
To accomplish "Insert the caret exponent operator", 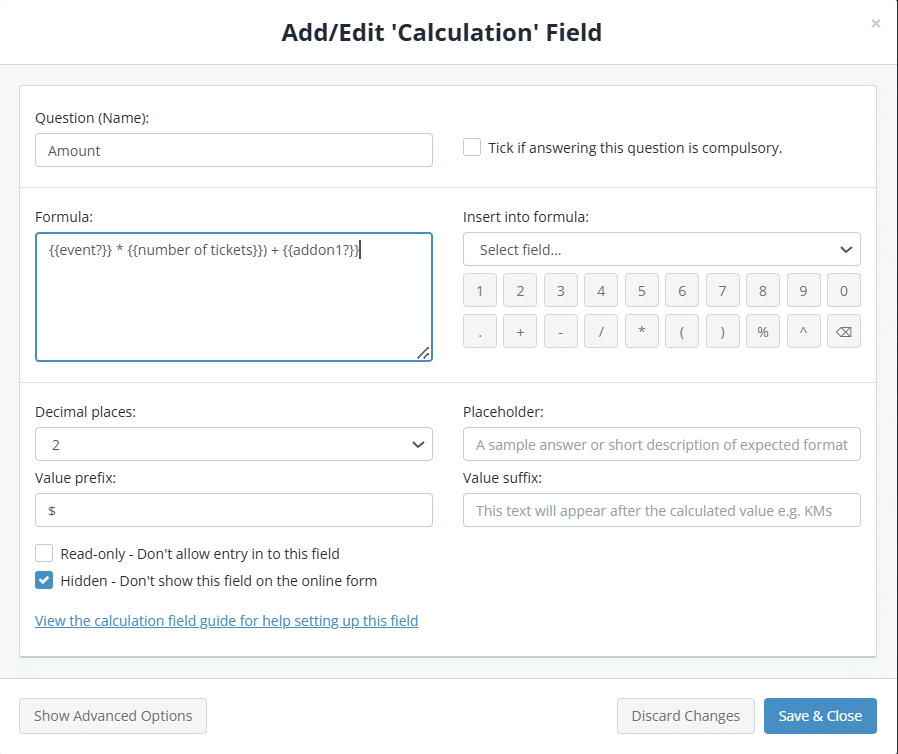I will (x=803, y=332).
